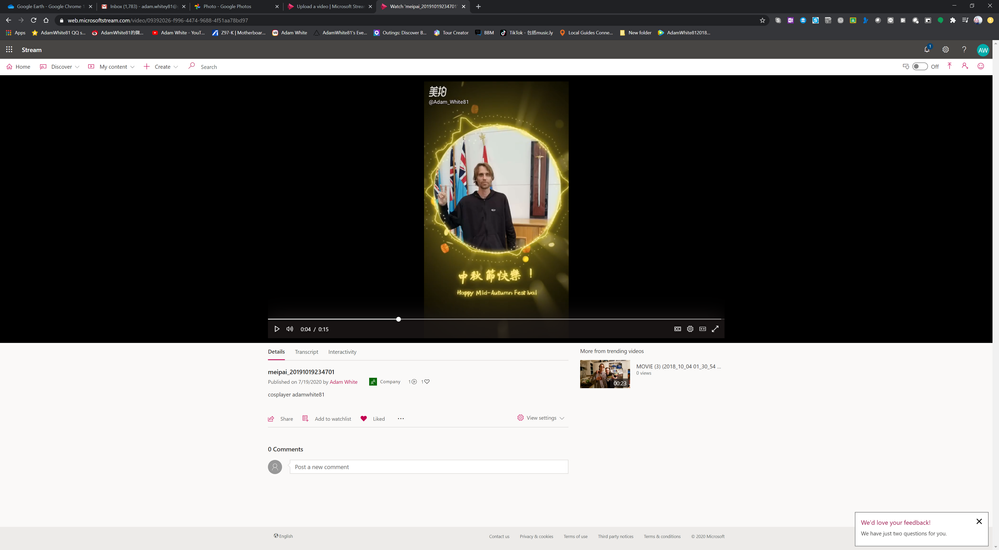The image size is (999, 550).
Task: Open Stream settings gear in header
Action: (x=945, y=49)
